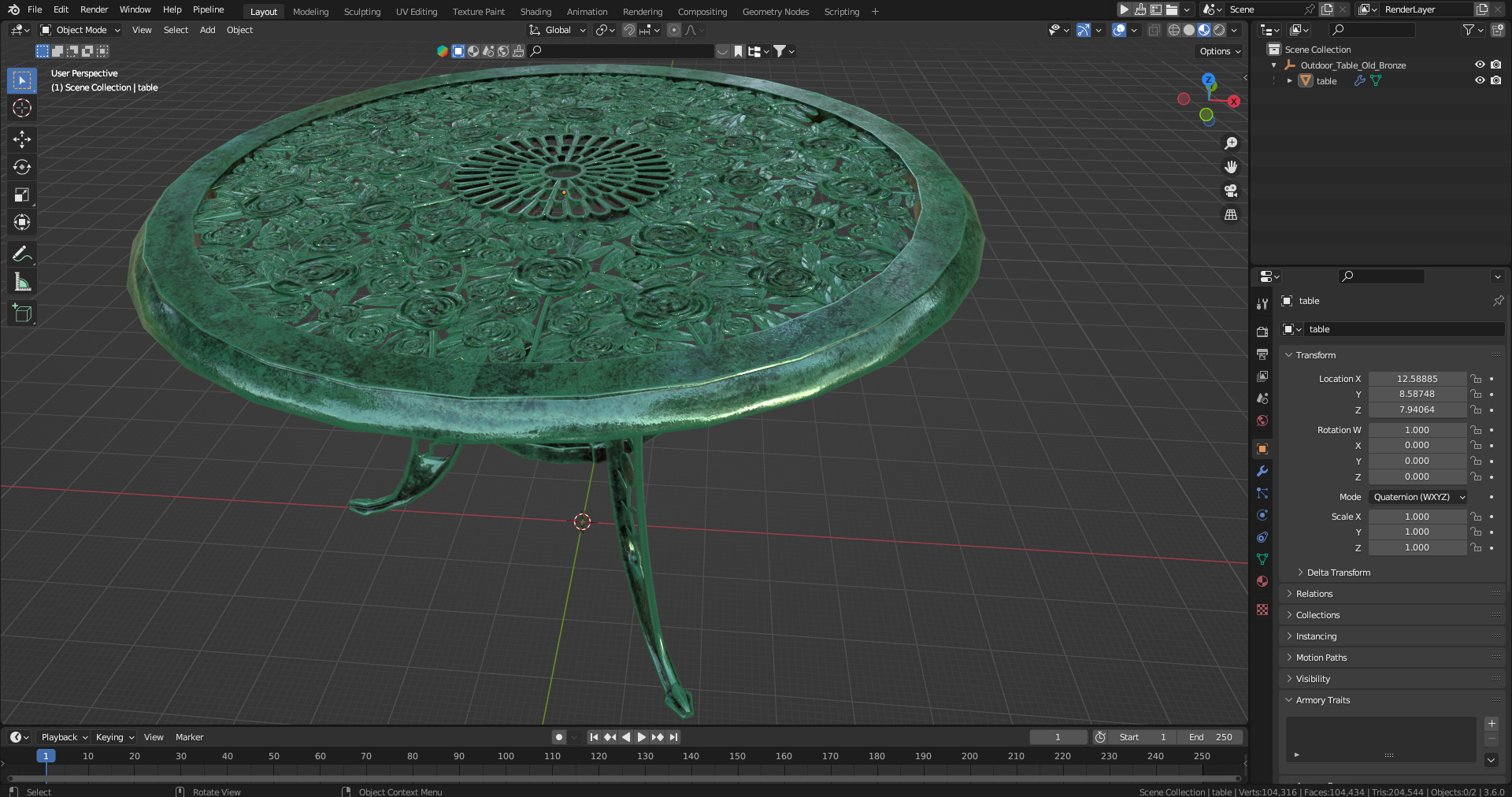This screenshot has height=797, width=1512.
Task: Select the Scale tool
Action: click(22, 195)
